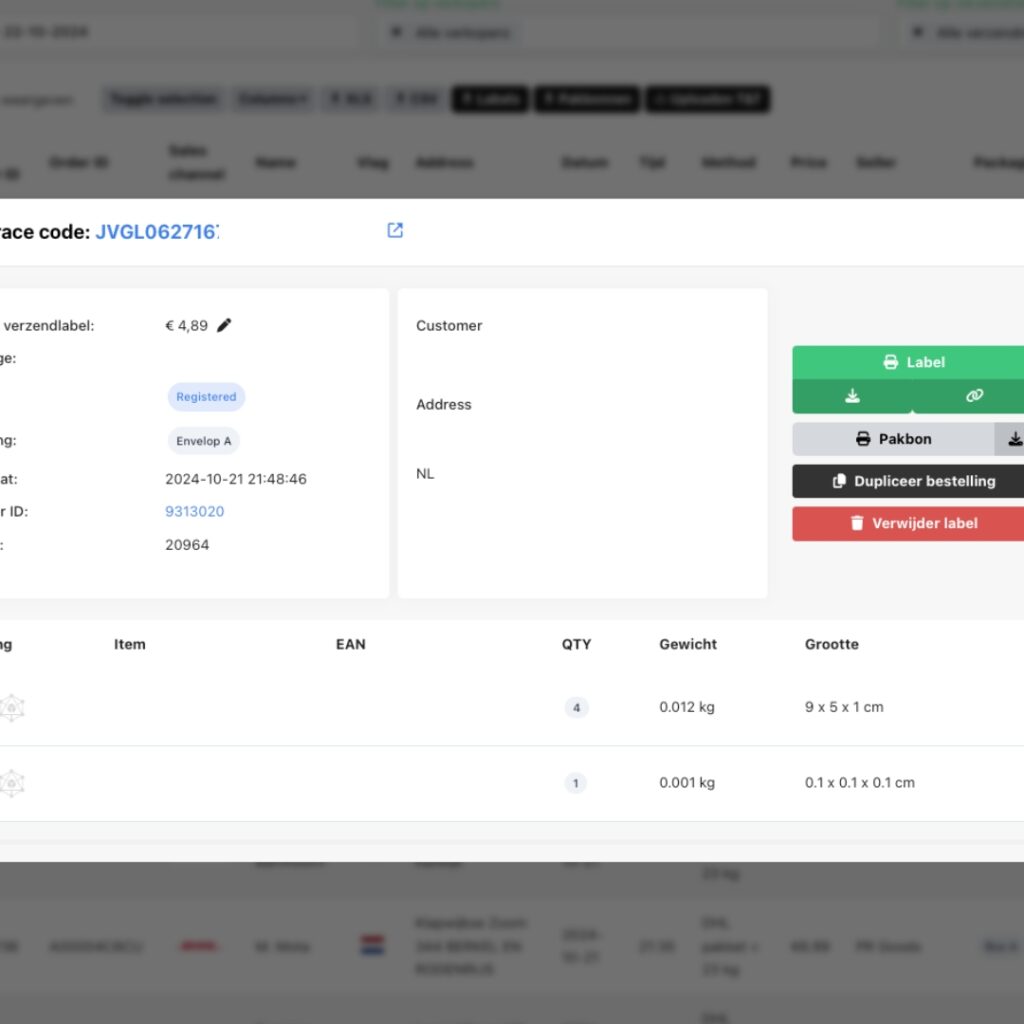Click the Uploaden T&T button
Image resolution: width=1024 pixels, height=1024 pixels.
pos(708,99)
